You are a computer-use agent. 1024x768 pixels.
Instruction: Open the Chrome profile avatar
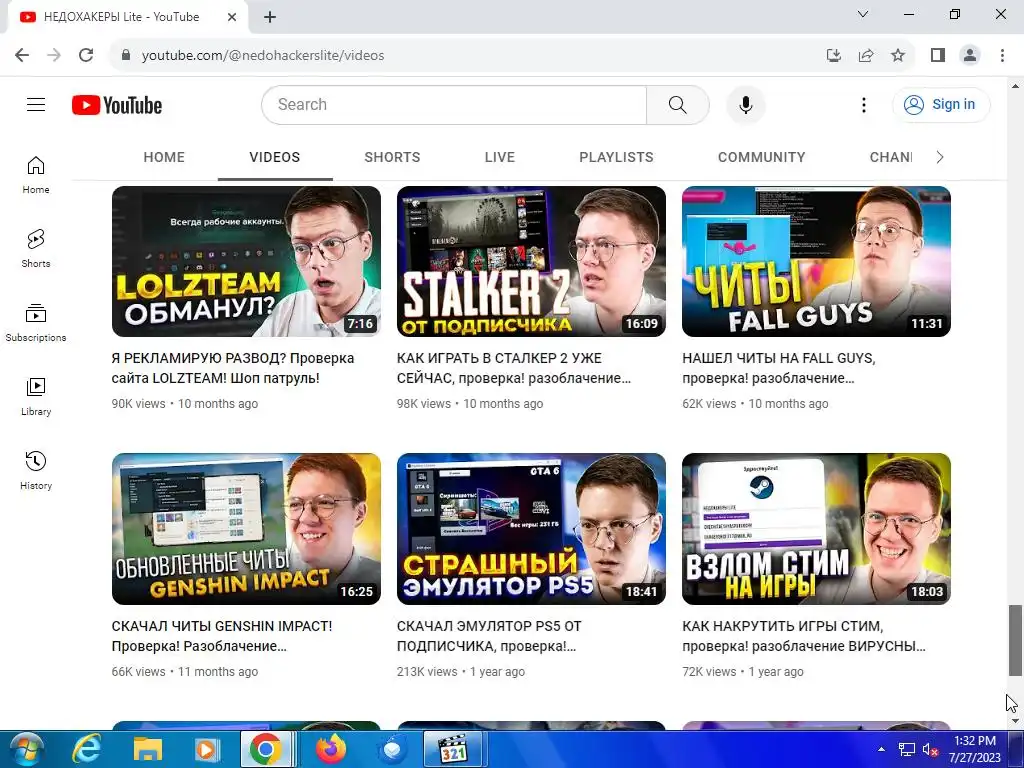pyautogui.click(x=970, y=55)
